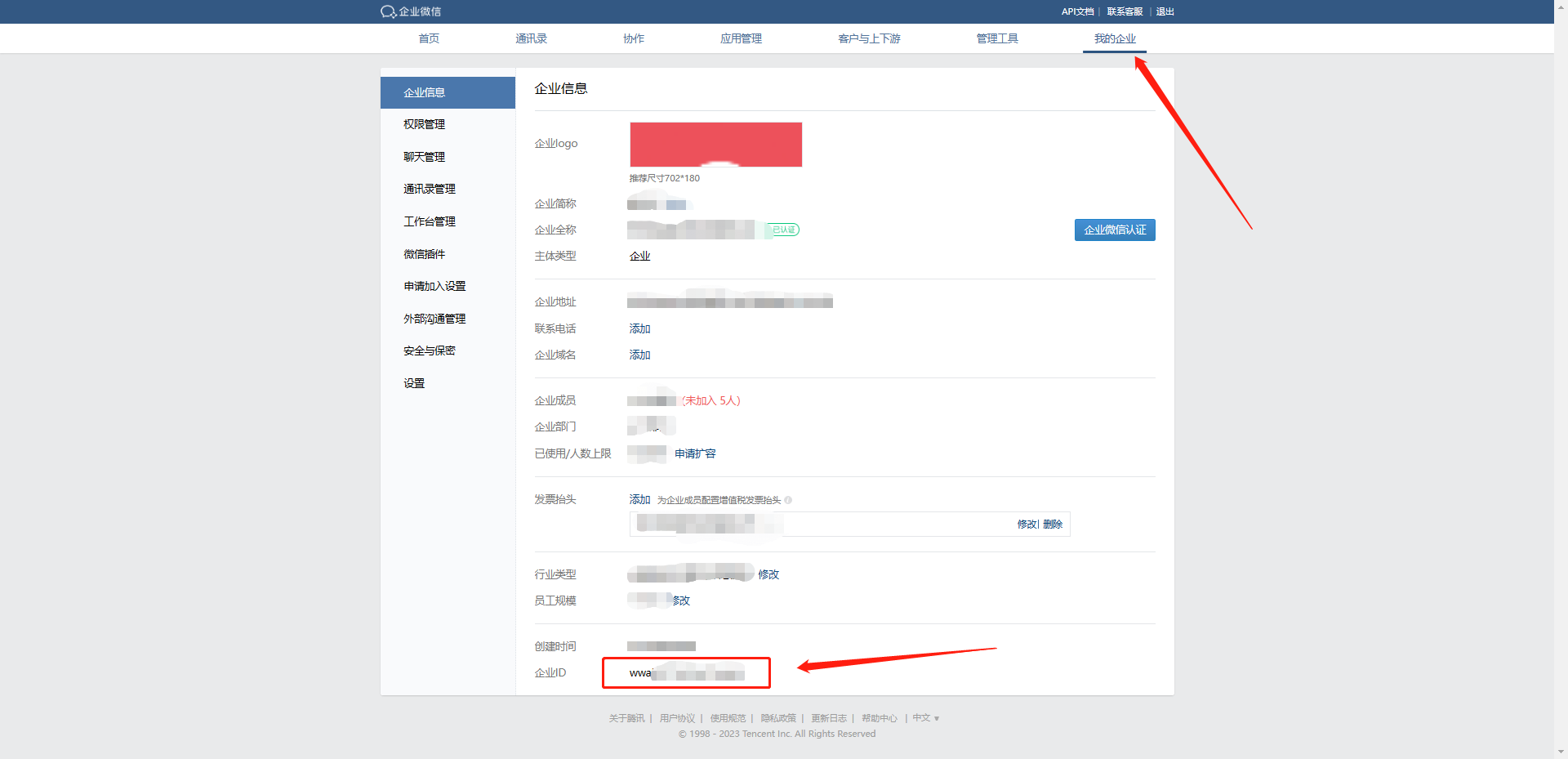Switch to the 应用管理 tab
1568x759 pixels.
[741, 38]
